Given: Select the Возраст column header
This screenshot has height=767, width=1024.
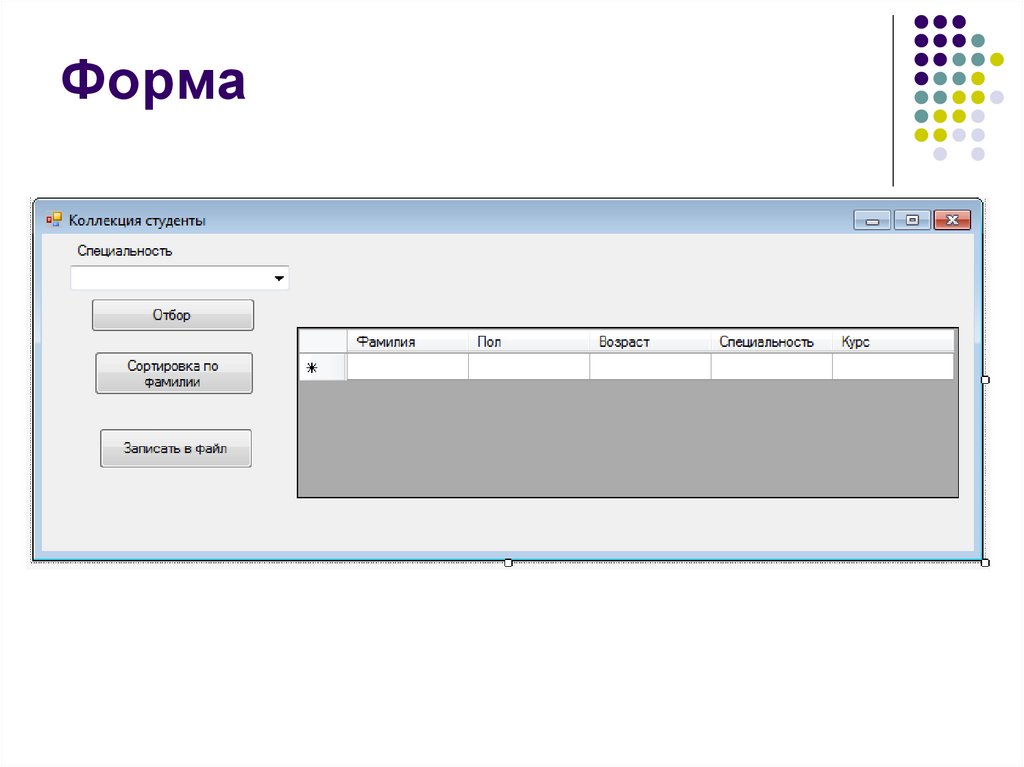Looking at the screenshot, I should coord(650,342).
